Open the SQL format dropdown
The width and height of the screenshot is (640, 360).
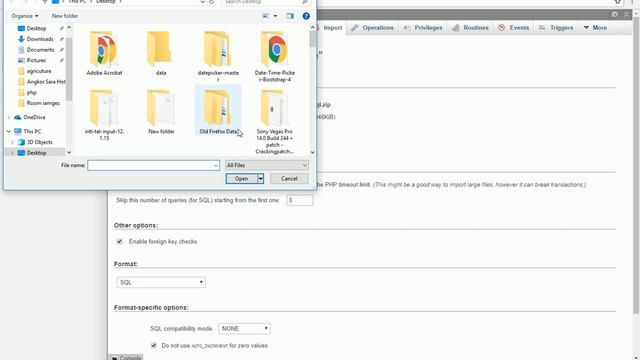pos(161,282)
